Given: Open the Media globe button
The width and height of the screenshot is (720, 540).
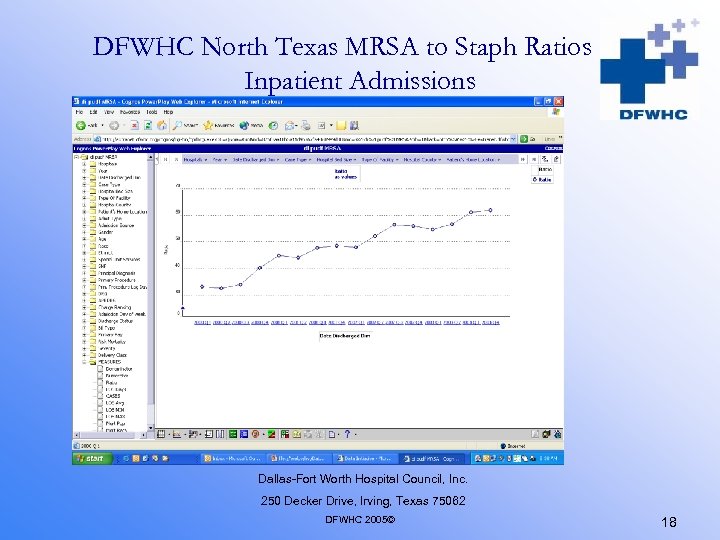Looking at the screenshot, I should tap(244, 125).
